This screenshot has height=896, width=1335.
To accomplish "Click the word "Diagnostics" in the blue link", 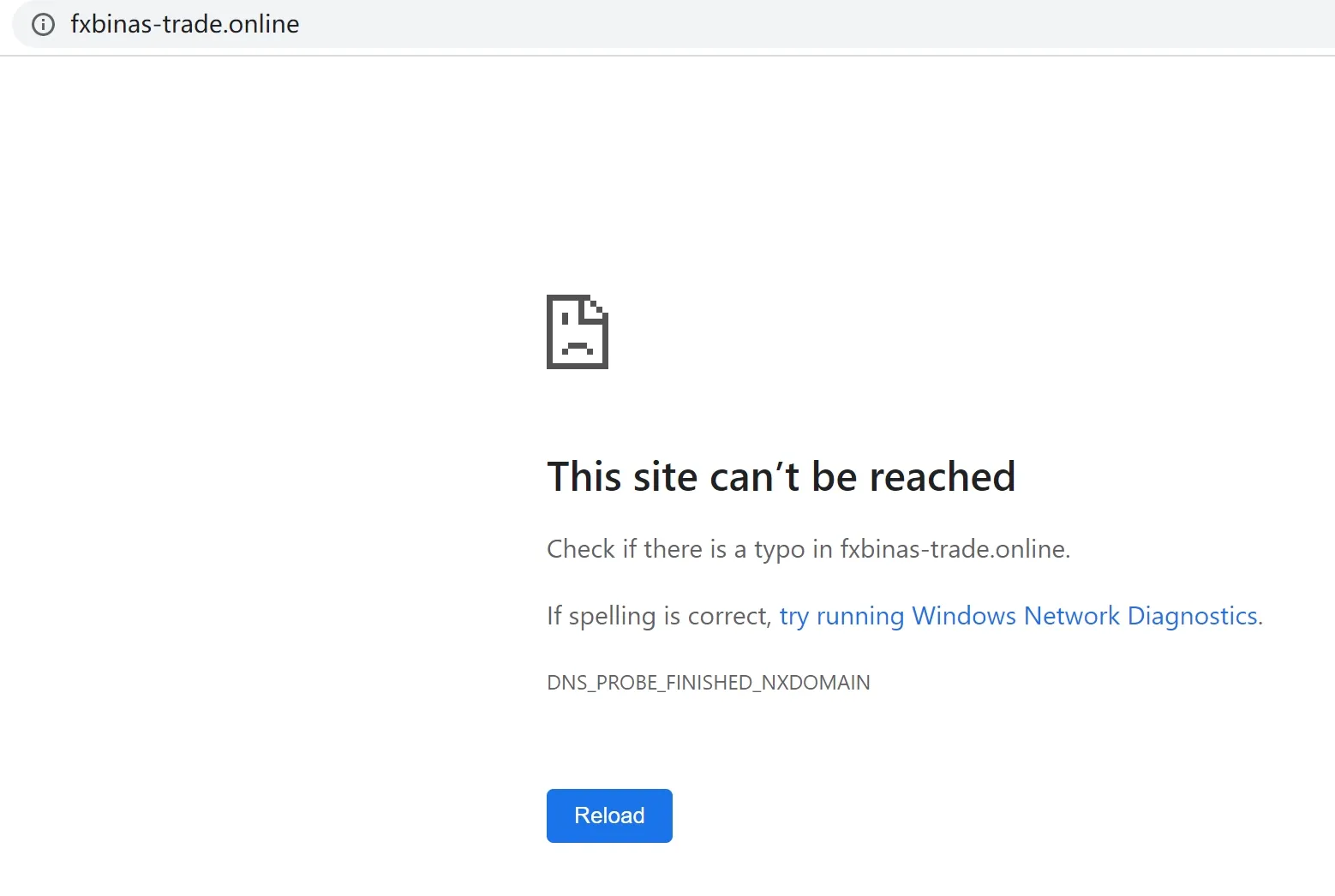I will click(1193, 616).
